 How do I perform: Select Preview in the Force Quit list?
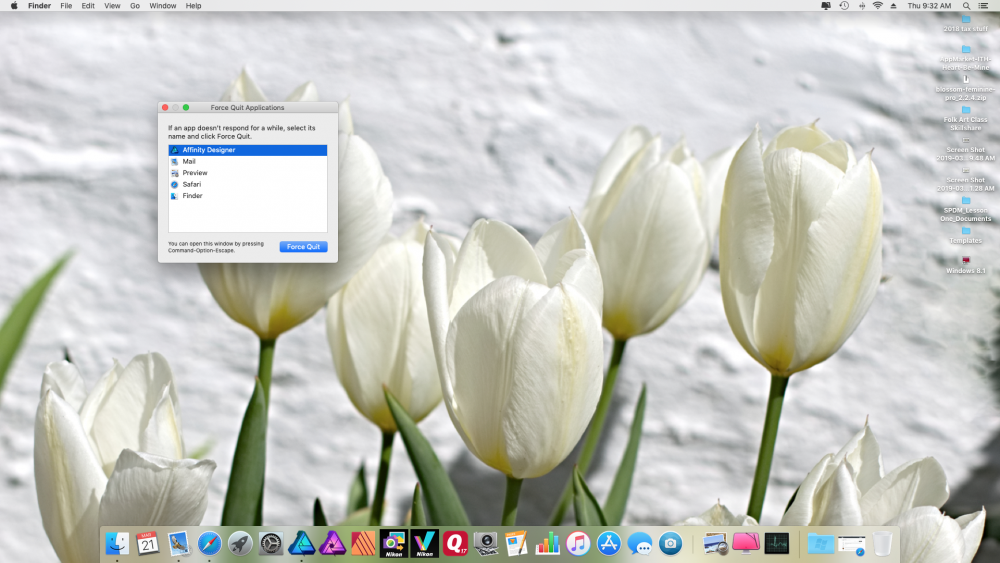coord(247,173)
